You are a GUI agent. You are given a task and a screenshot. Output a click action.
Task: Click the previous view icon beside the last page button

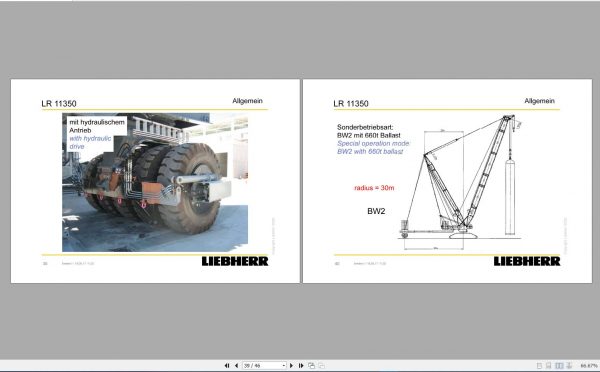click(x=311, y=365)
